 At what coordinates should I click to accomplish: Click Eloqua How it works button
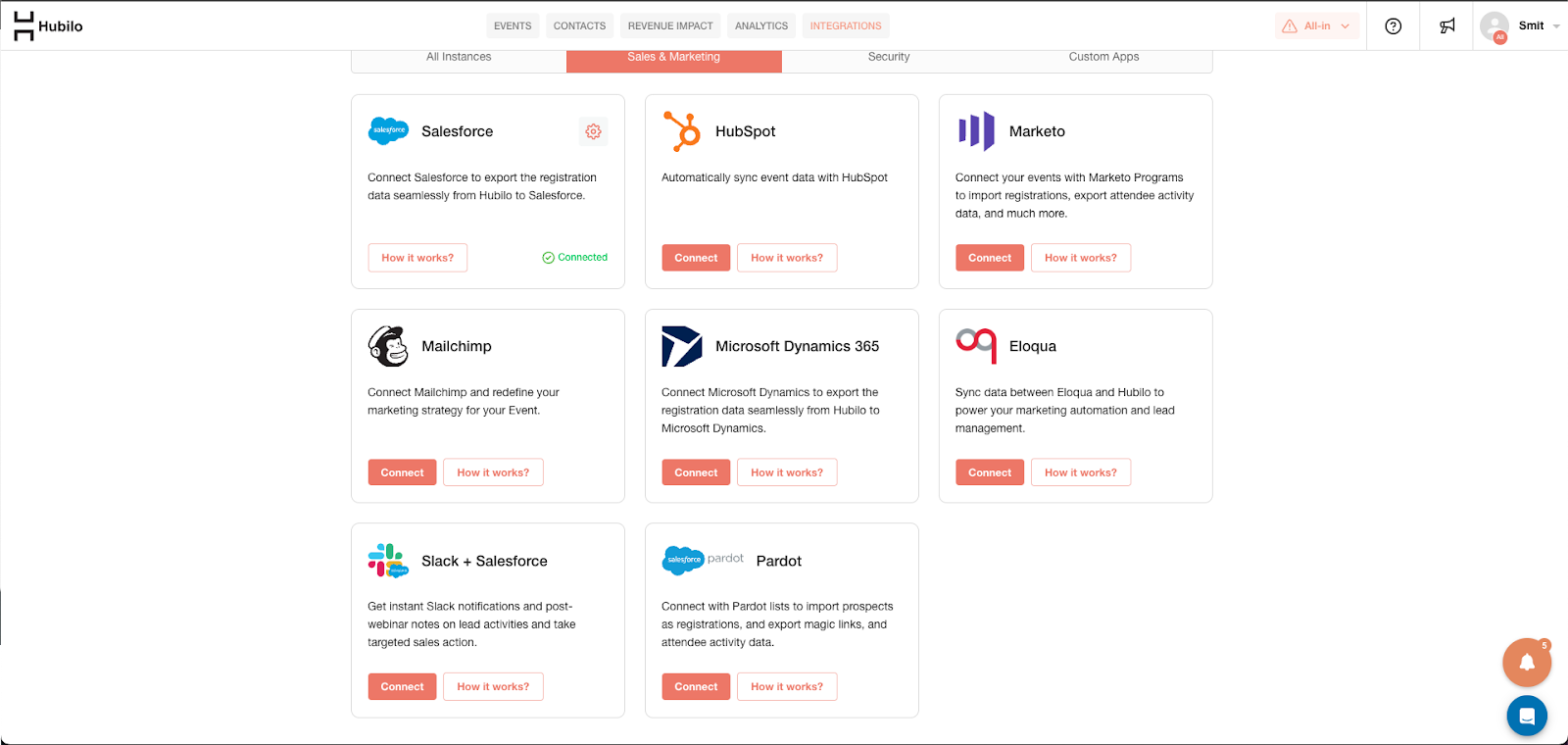[1081, 472]
